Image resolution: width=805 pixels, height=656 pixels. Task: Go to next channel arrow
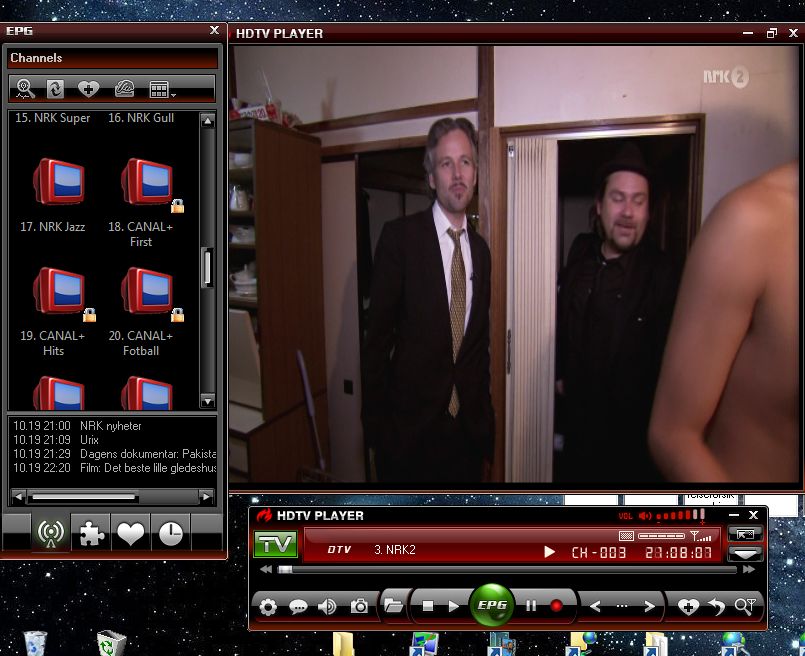pos(649,607)
